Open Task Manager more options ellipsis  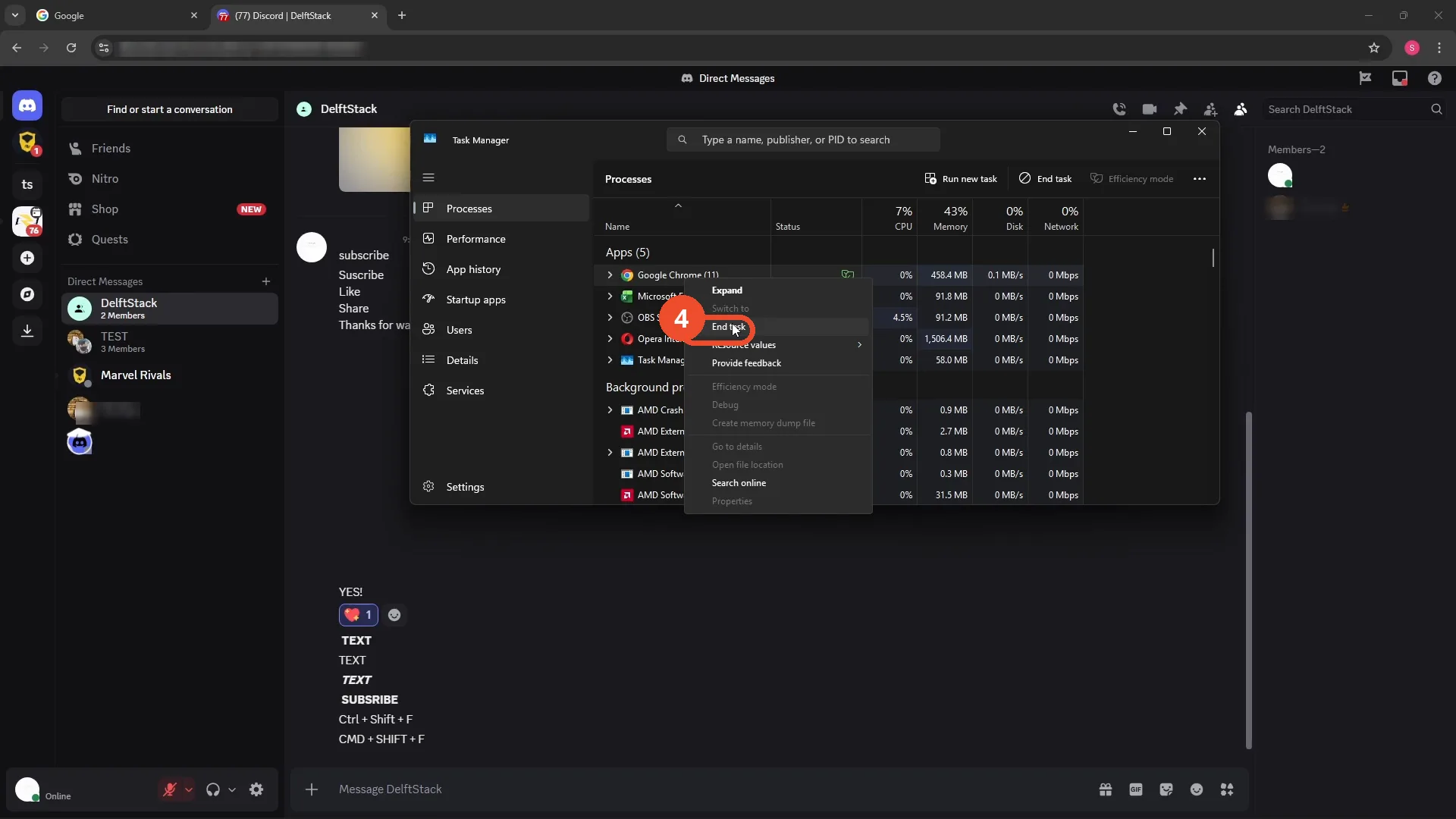coord(1200,179)
